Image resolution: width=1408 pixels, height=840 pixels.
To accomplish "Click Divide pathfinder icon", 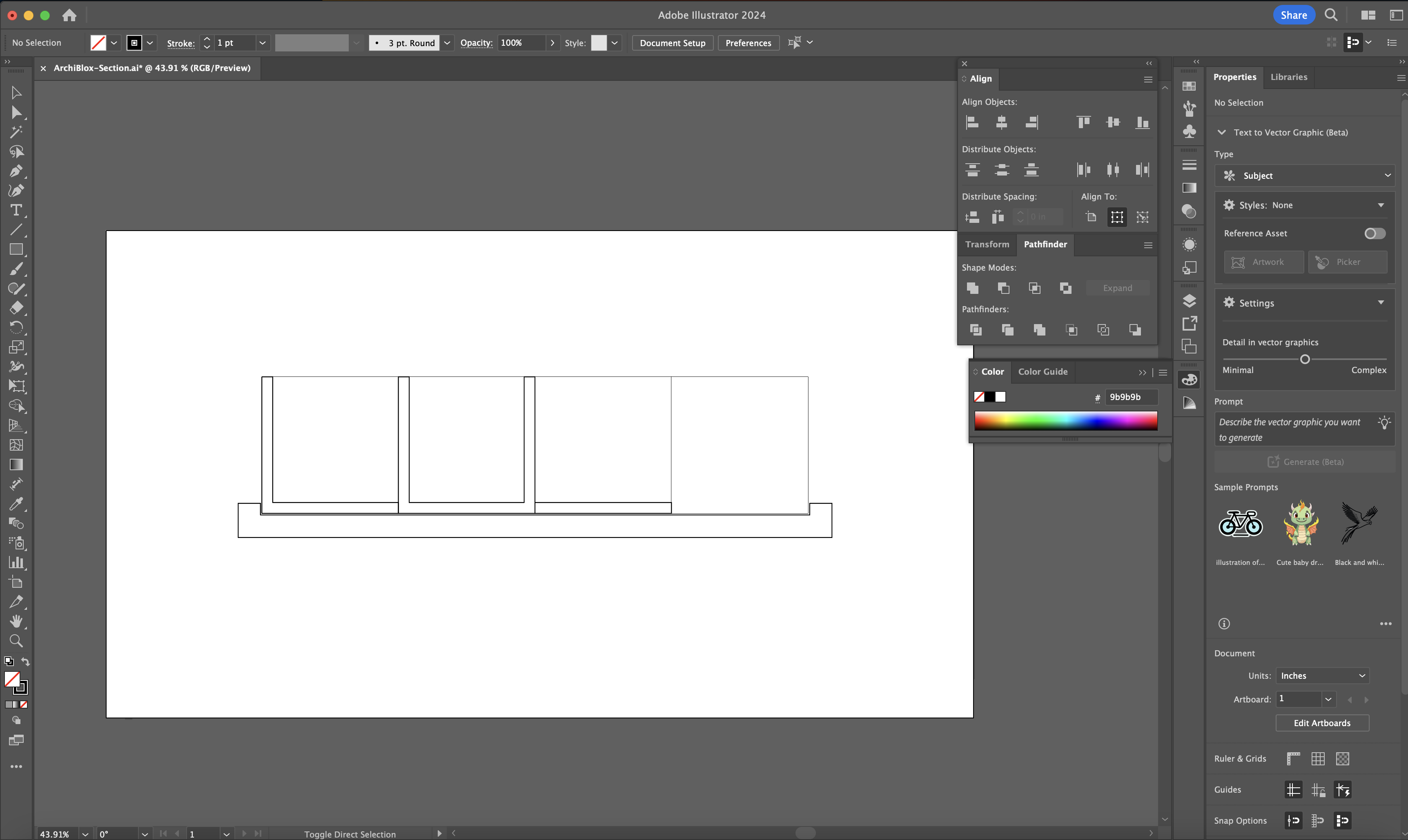I will click(x=976, y=330).
